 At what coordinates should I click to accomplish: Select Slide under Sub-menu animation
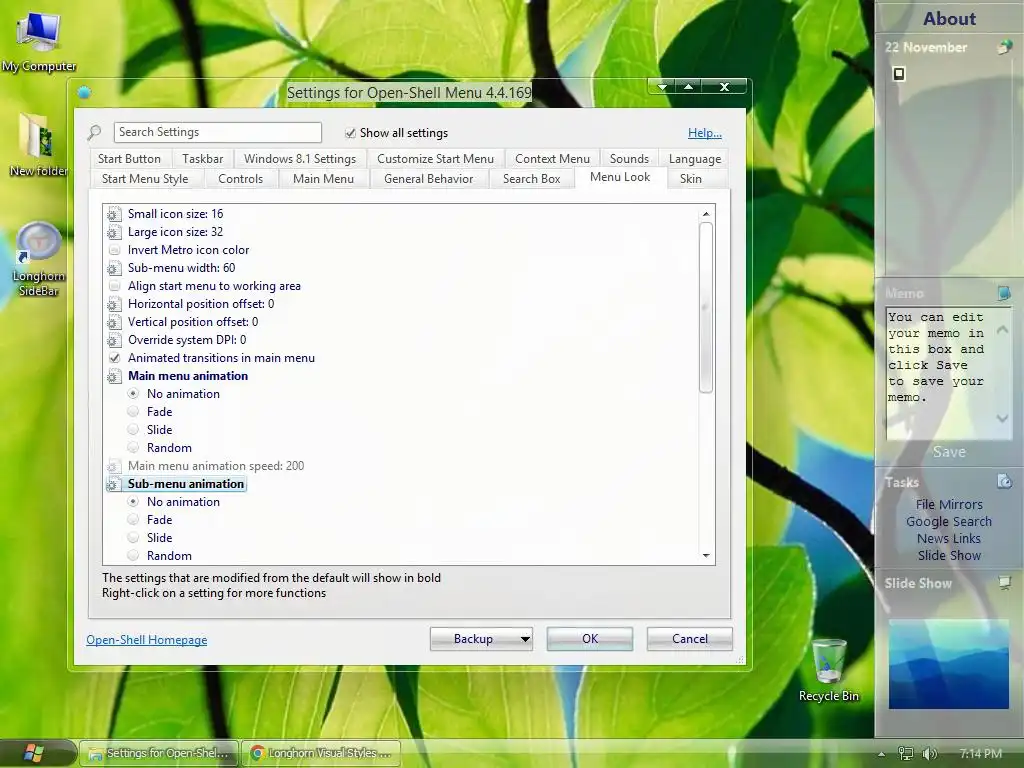pos(133,537)
